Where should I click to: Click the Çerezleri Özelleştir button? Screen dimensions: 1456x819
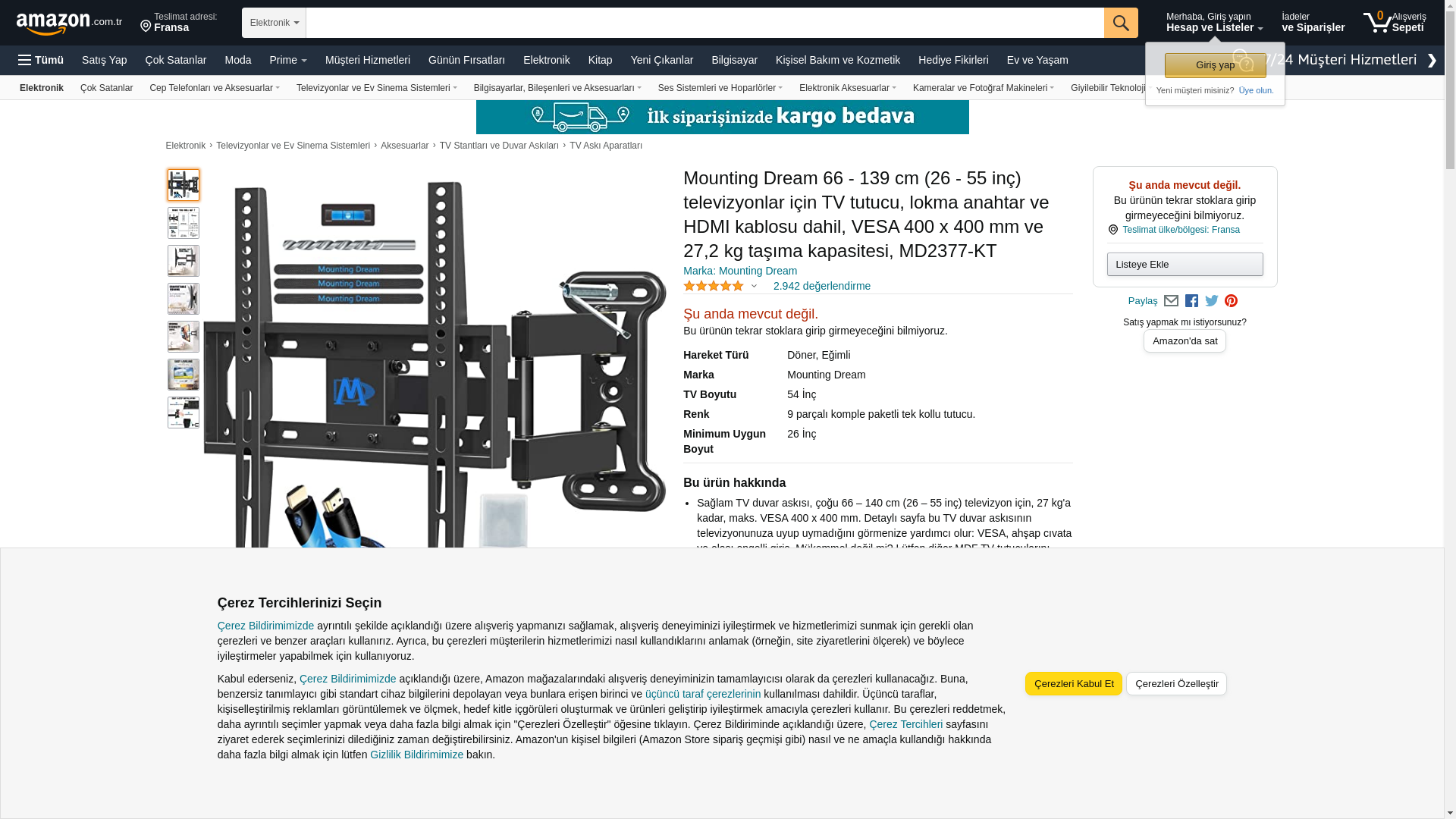pyautogui.click(x=1176, y=683)
